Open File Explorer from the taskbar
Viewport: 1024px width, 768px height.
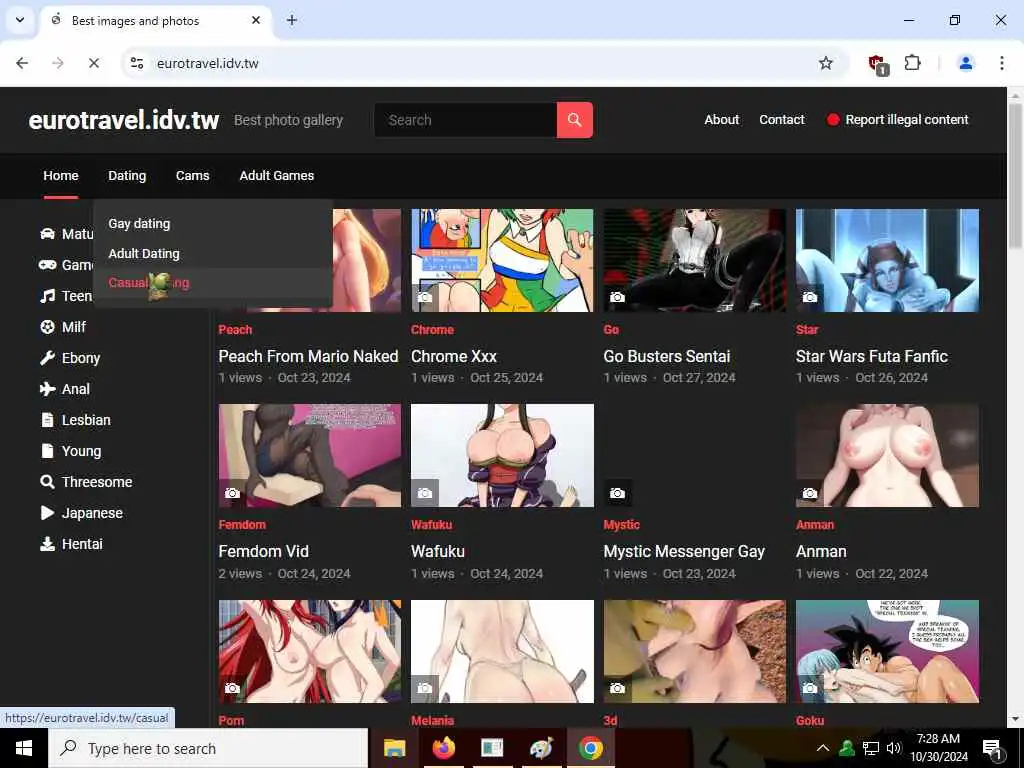394,748
